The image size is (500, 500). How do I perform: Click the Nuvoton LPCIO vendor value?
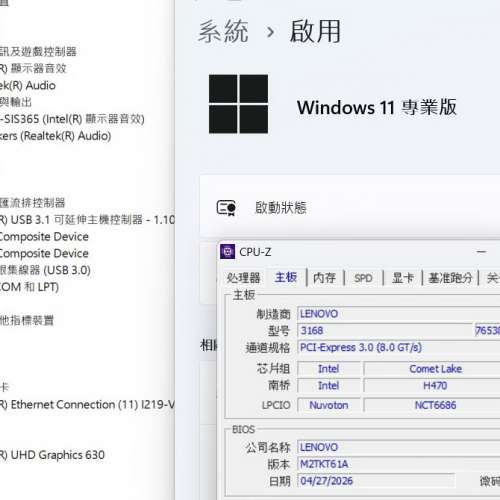[x=329, y=405]
